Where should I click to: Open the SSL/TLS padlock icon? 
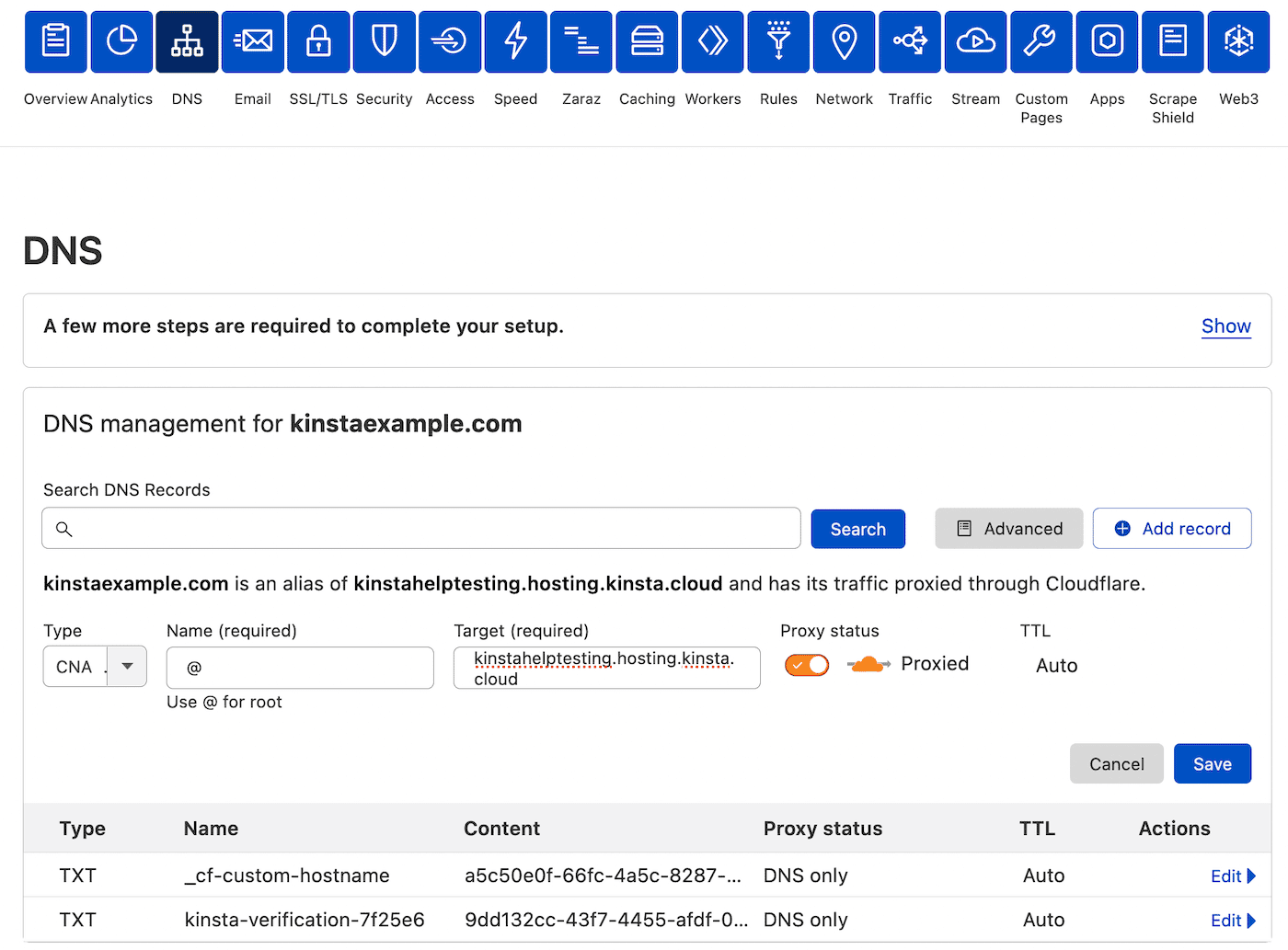[x=318, y=42]
